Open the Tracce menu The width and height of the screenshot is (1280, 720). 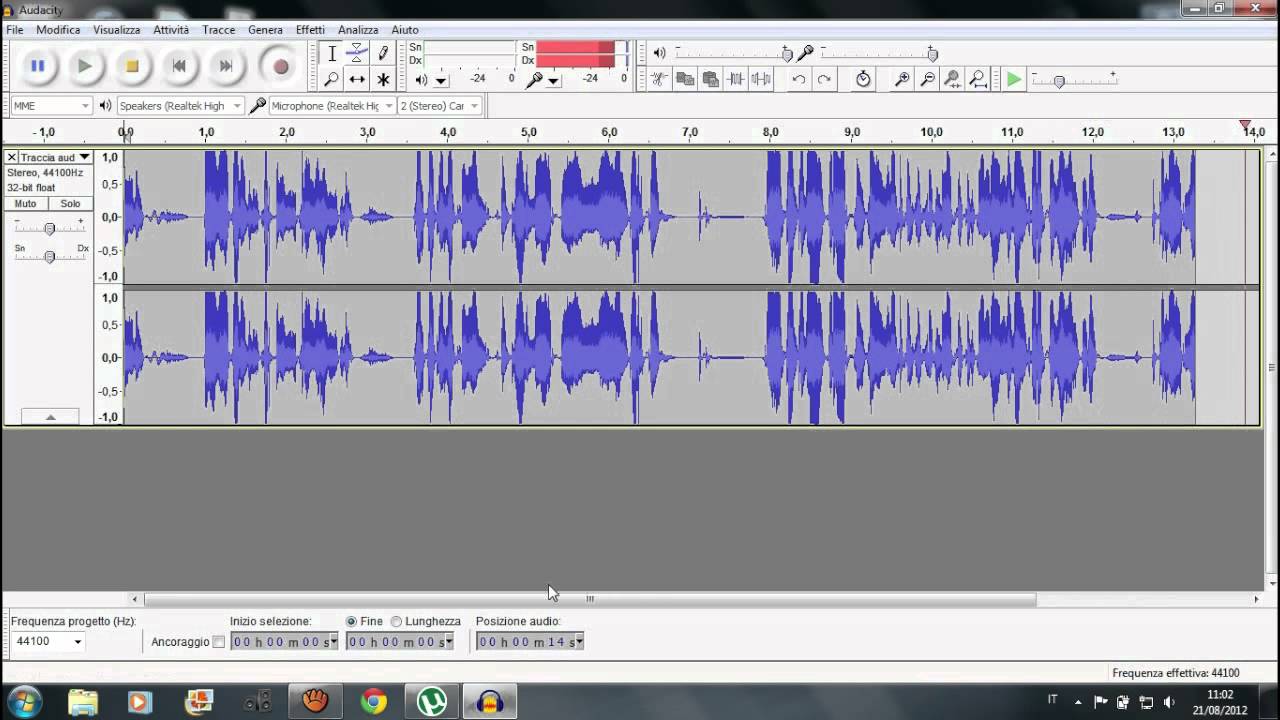click(x=219, y=30)
